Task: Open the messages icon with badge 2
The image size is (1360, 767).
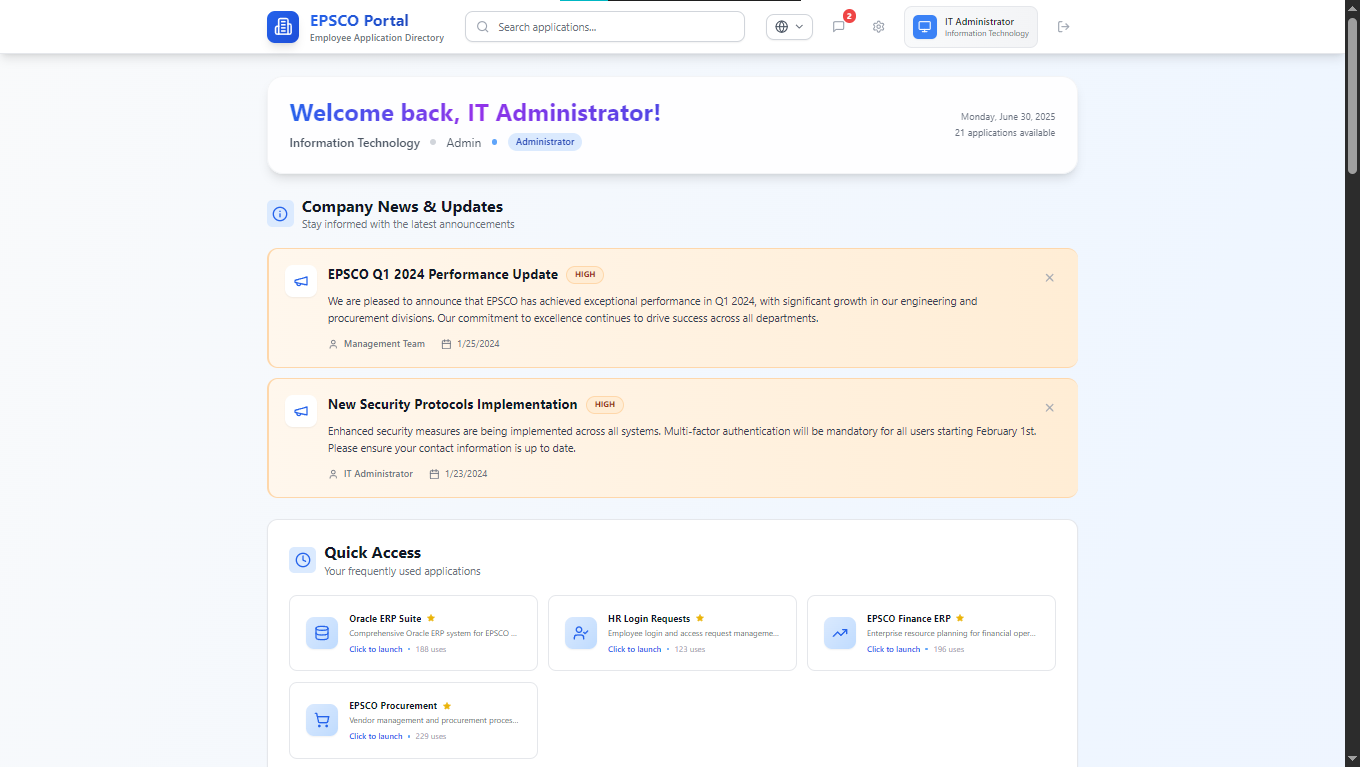Action: click(x=839, y=27)
